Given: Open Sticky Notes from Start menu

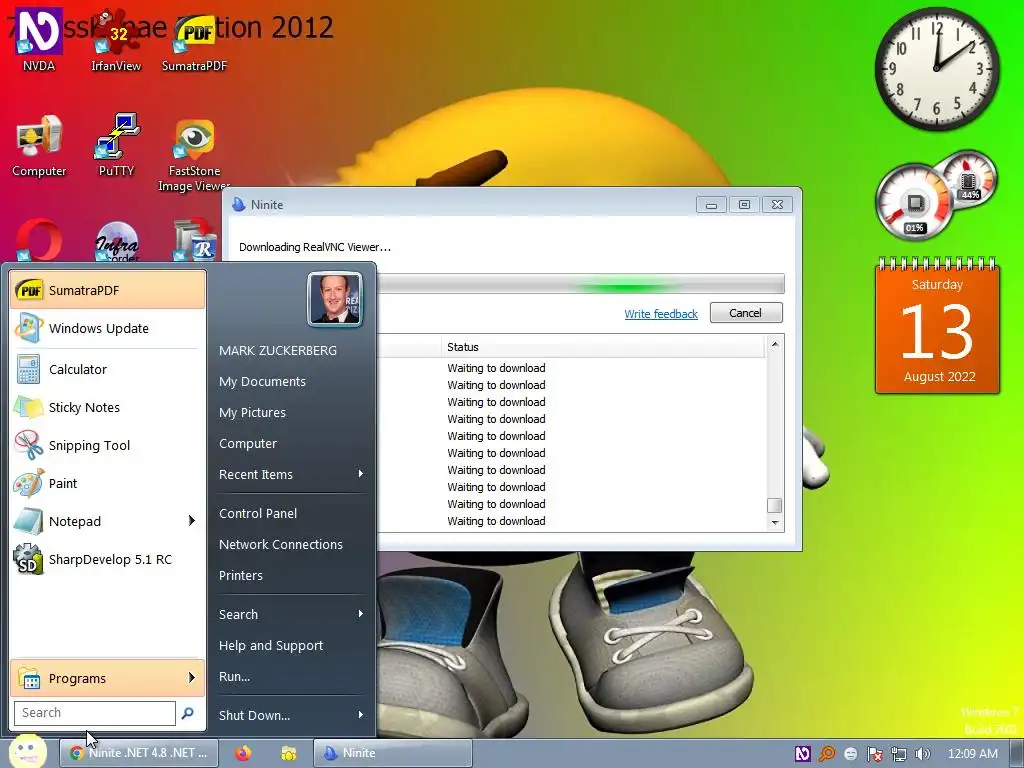Looking at the screenshot, I should 108,408.
